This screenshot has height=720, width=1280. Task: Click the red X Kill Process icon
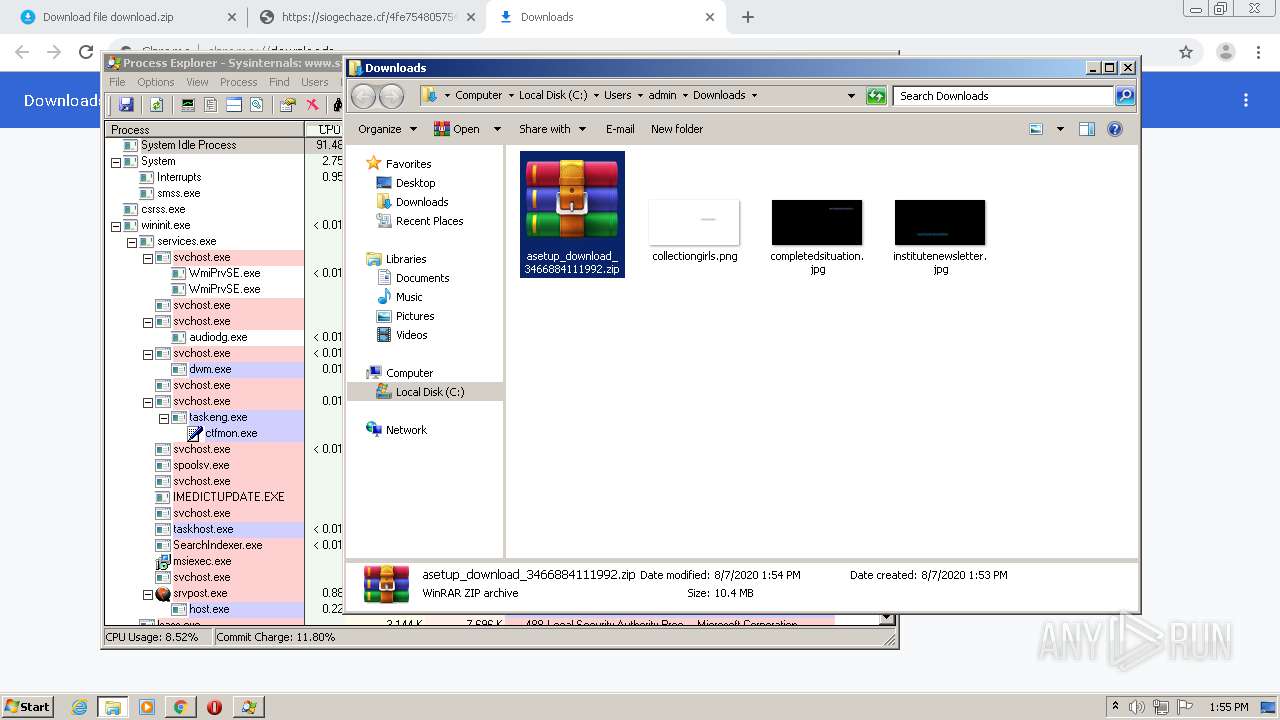pyautogui.click(x=312, y=105)
